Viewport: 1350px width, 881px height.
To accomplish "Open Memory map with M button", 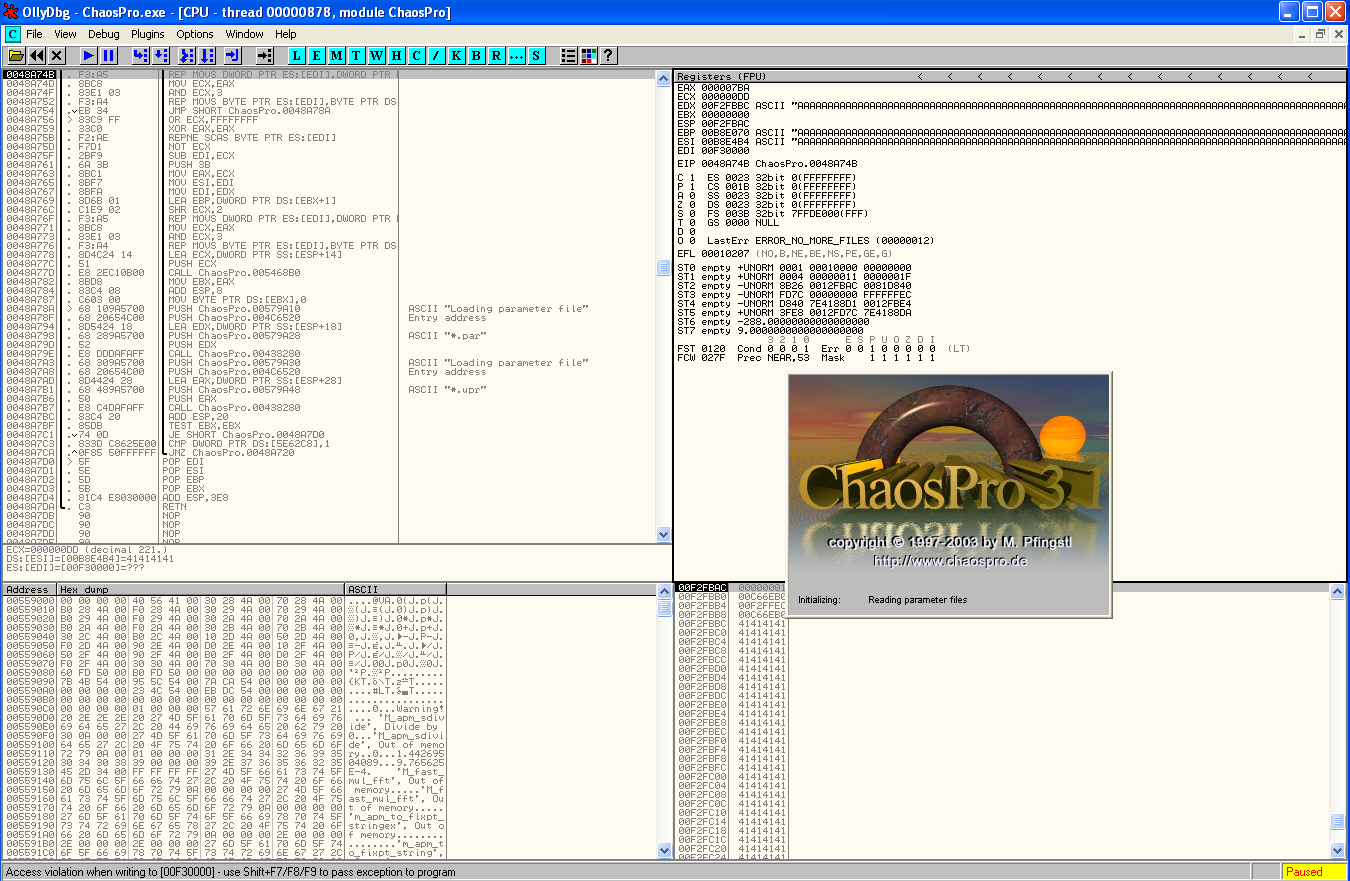I will coord(337,56).
